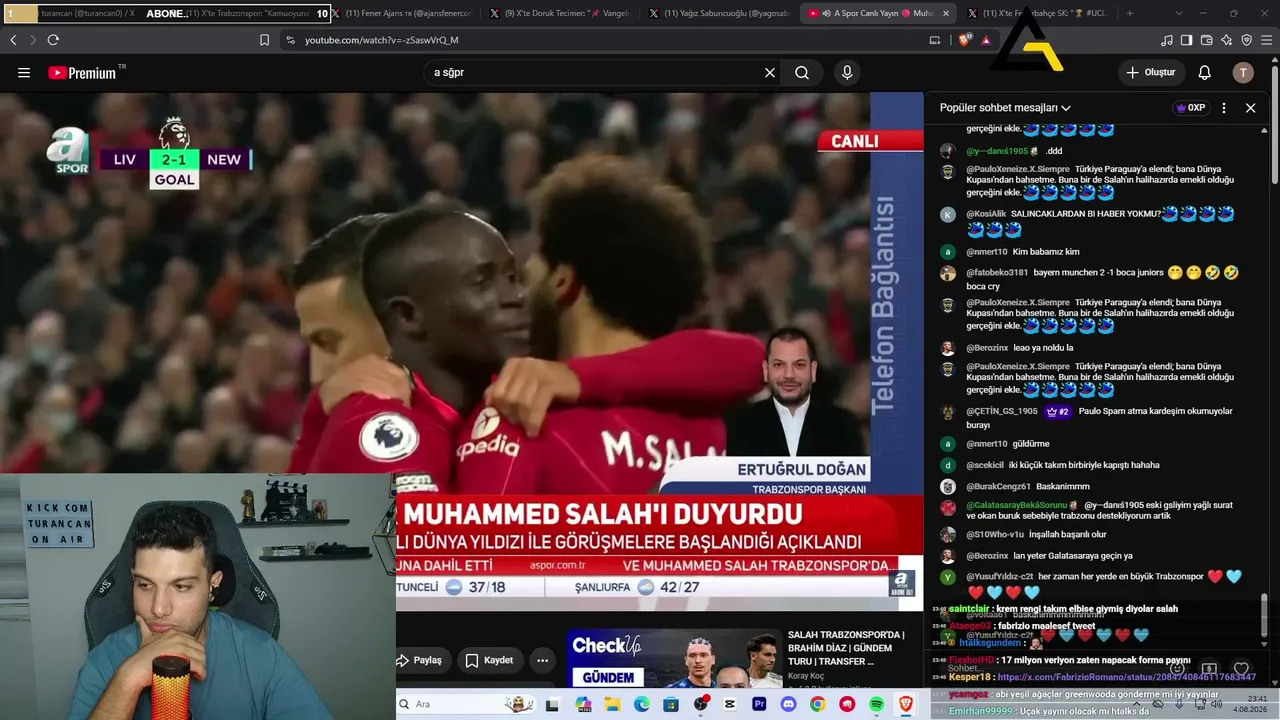Close the A Spor Canlı Yayın tab
The height and width of the screenshot is (720, 1280).
pyautogui.click(x=946, y=13)
